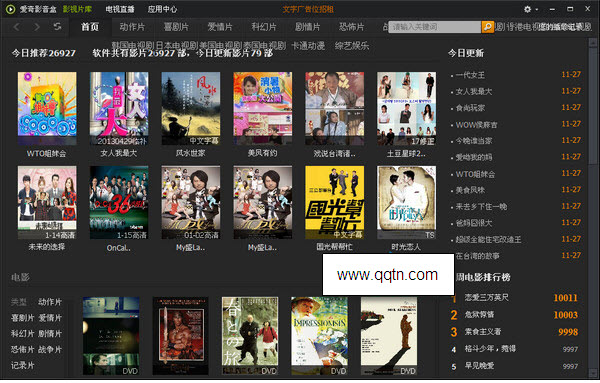Screen dimensions: 600x383
Task: Click the back navigation arrow
Action: click(x=16, y=27)
